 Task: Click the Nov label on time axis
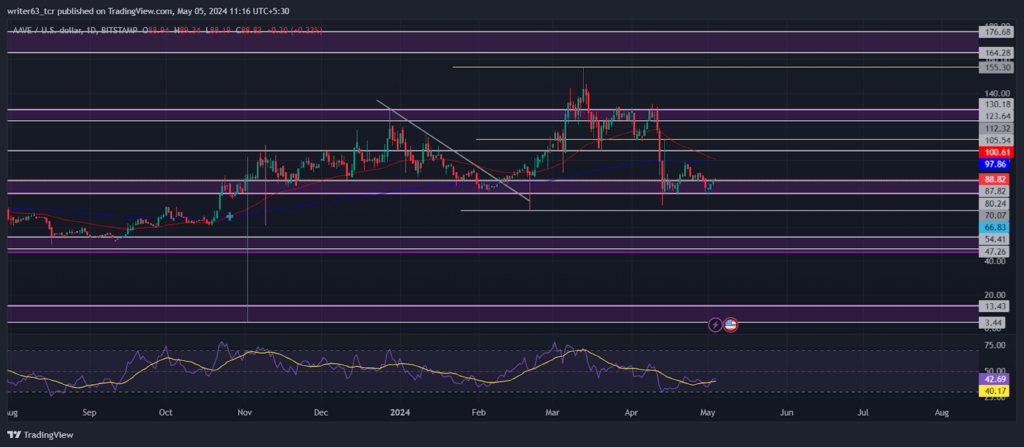(x=245, y=414)
